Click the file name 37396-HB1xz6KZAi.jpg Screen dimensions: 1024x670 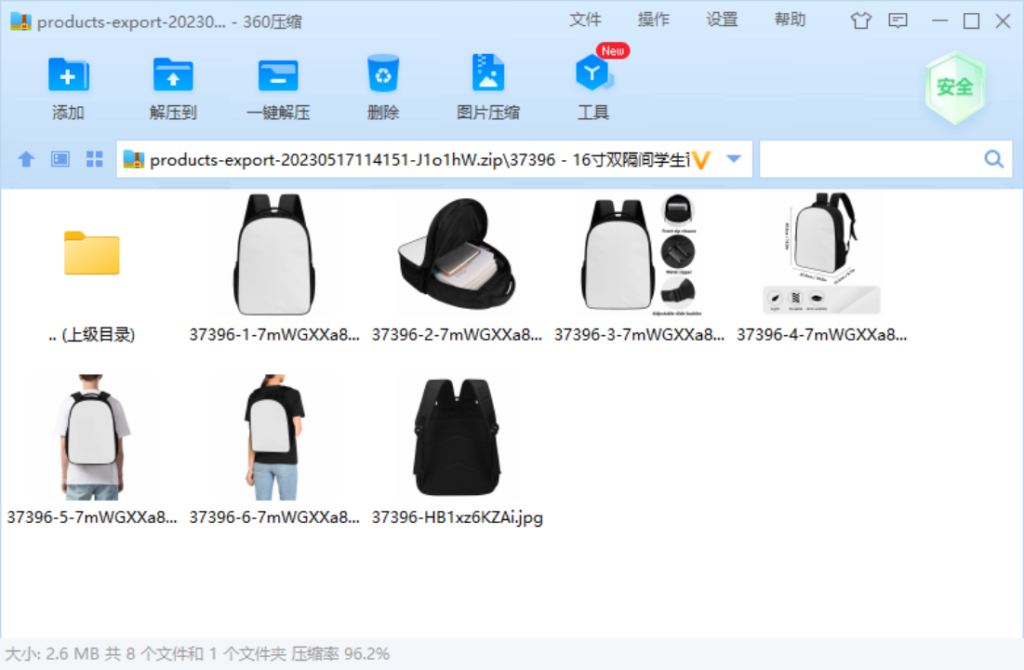pos(457,517)
